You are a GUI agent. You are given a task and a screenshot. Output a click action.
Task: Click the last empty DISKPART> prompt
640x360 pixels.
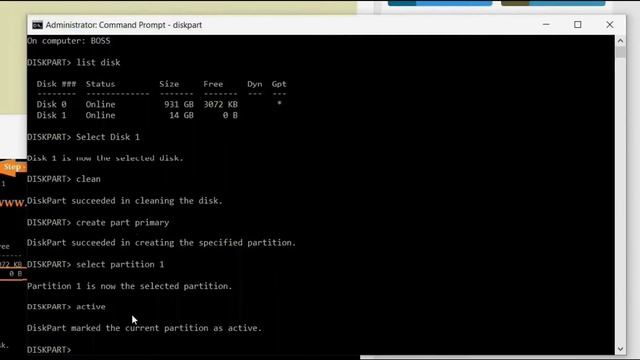tap(49, 350)
